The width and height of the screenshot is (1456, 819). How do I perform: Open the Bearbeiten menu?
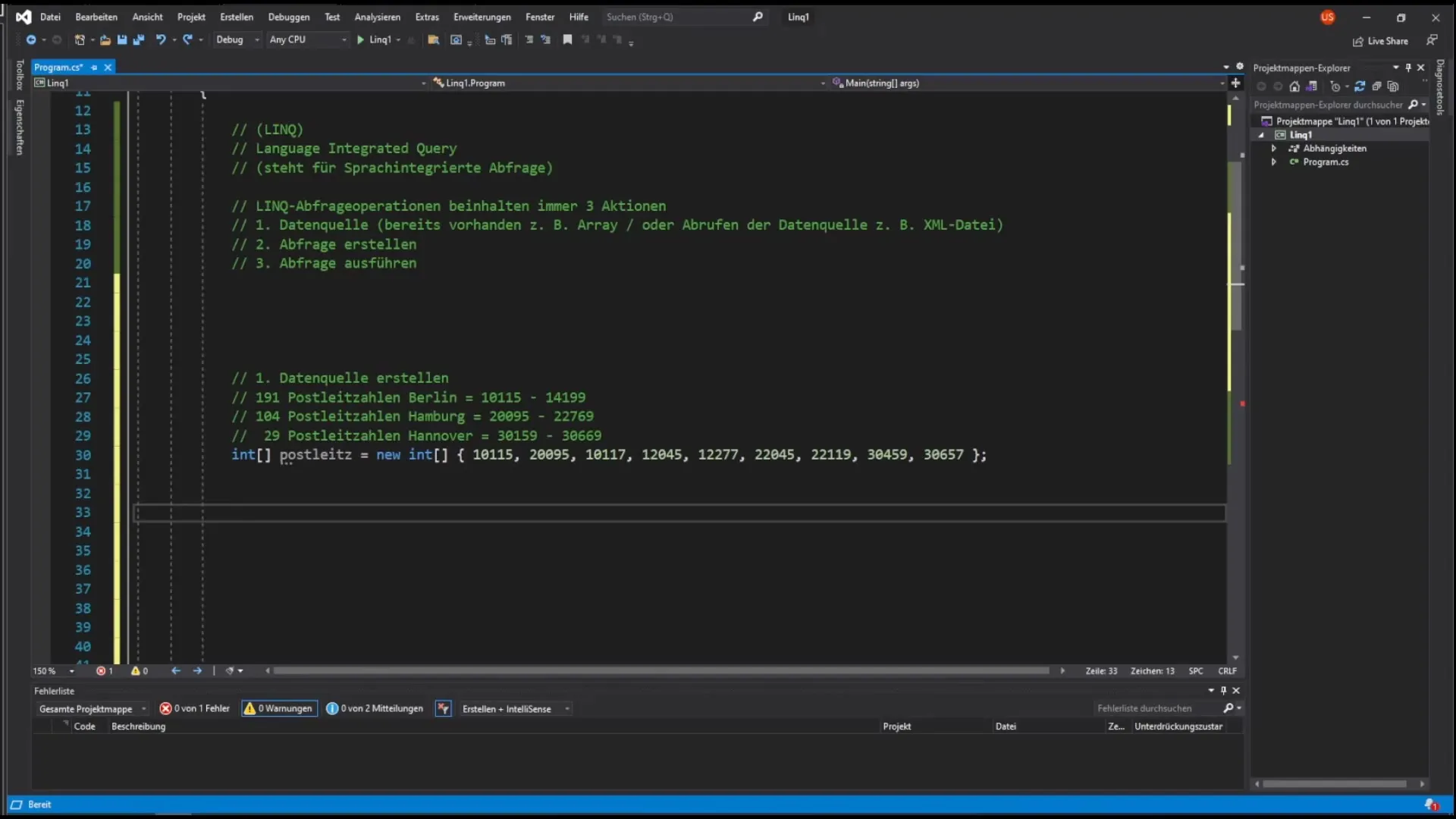[96, 17]
